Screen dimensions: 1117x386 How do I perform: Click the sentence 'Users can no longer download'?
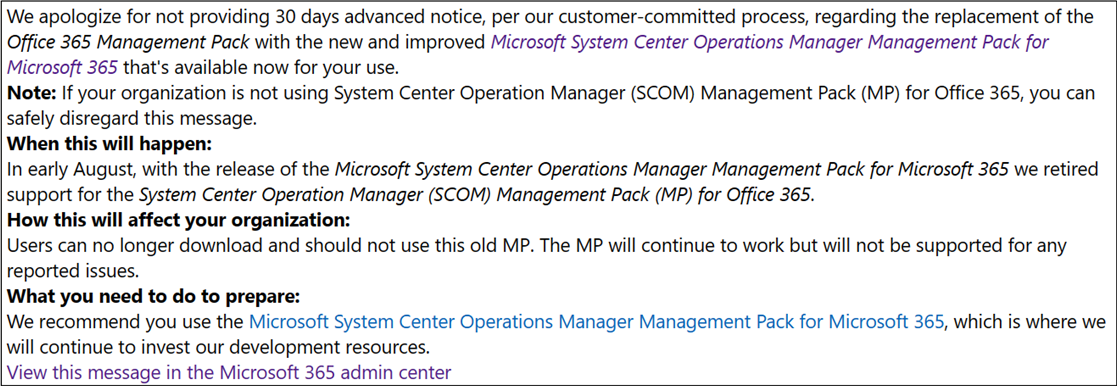point(117,246)
